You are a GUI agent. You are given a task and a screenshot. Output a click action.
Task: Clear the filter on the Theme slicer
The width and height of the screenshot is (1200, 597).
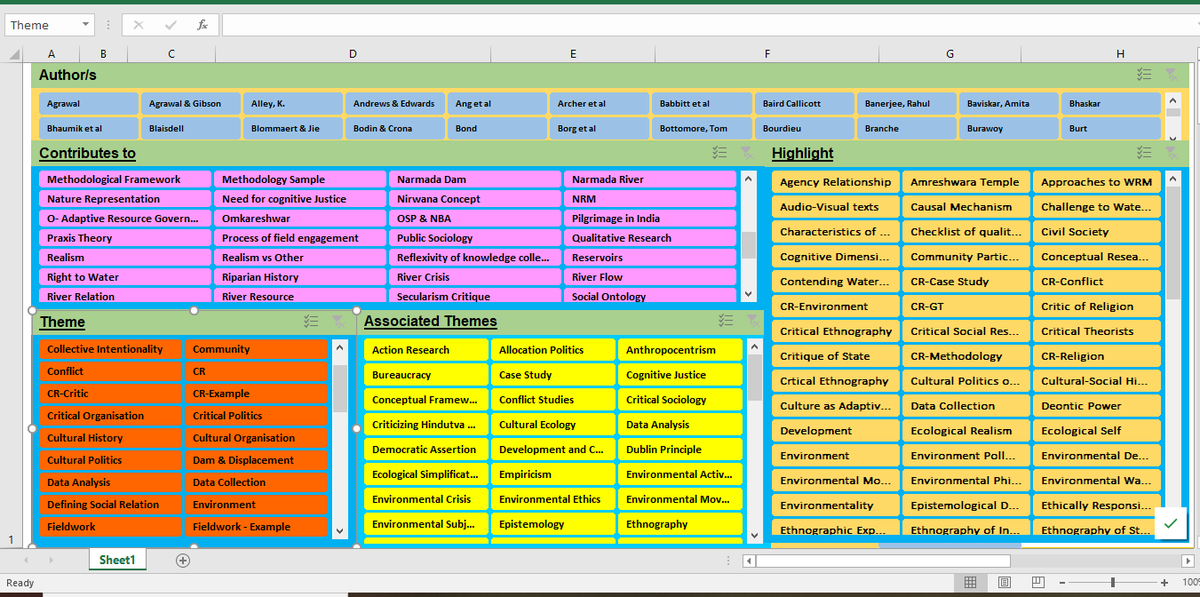(x=337, y=321)
